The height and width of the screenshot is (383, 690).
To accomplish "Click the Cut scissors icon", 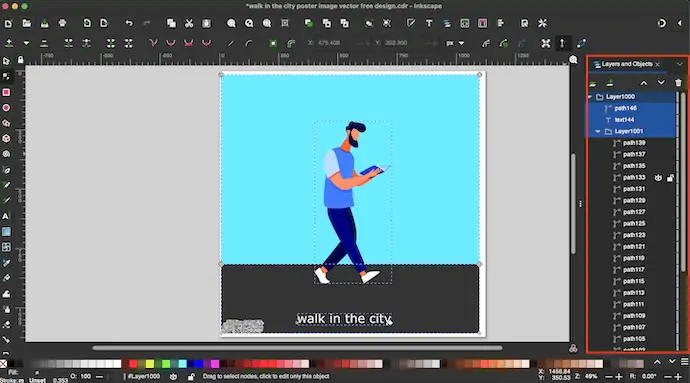I will pos(189,23).
